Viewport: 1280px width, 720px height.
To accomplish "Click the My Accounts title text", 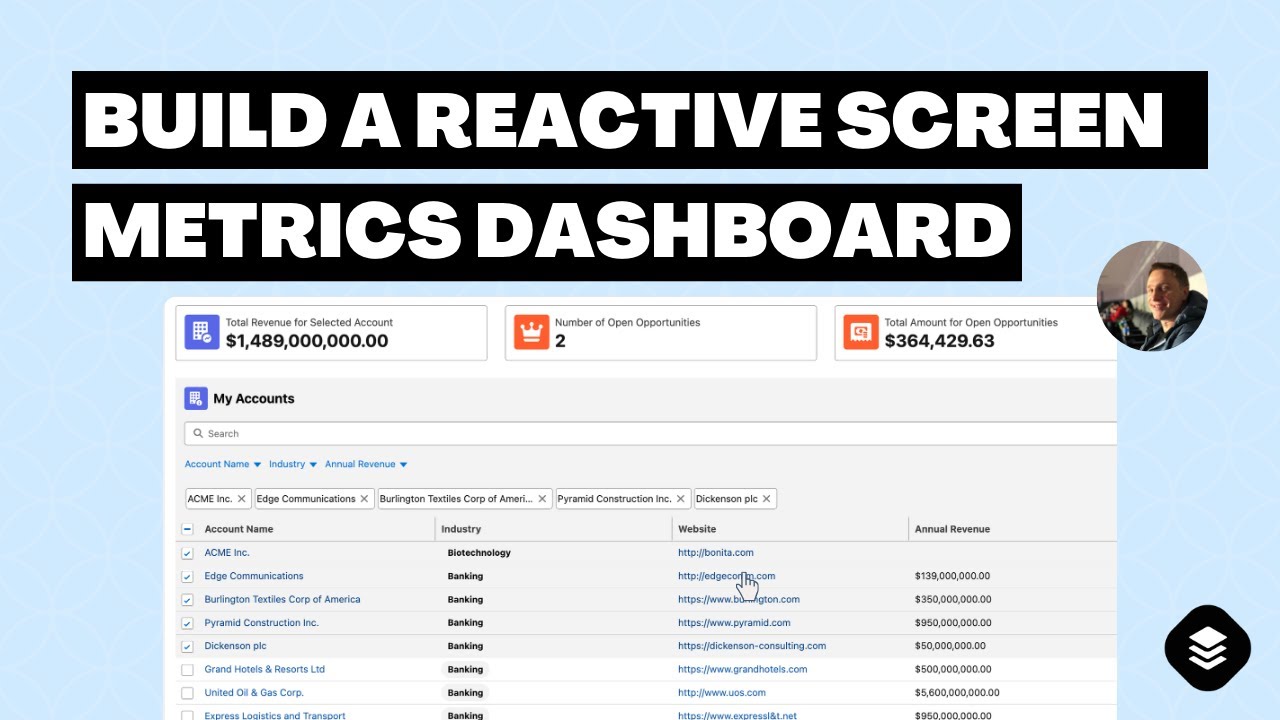I will [x=254, y=398].
